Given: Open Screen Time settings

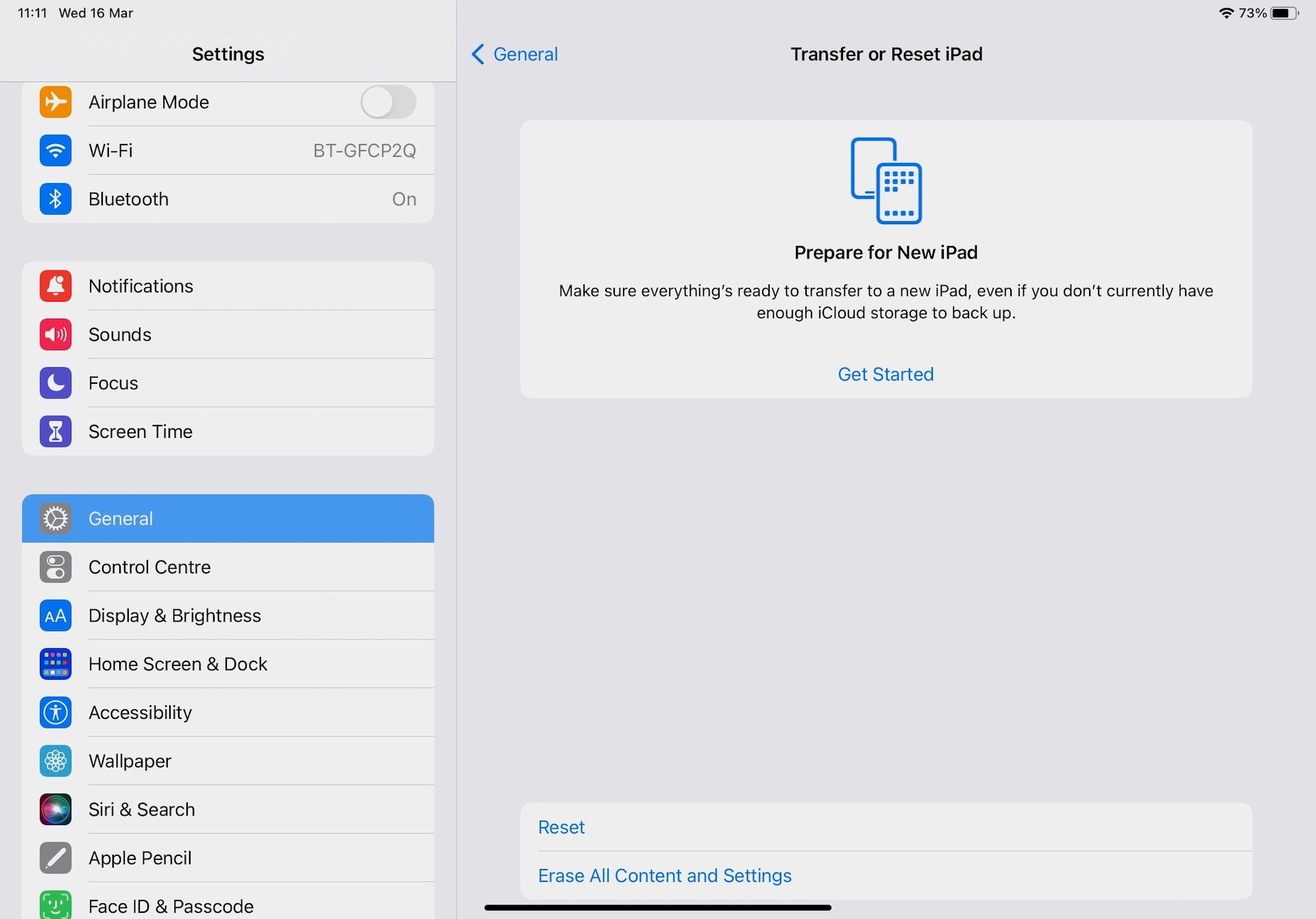Looking at the screenshot, I should click(x=228, y=432).
